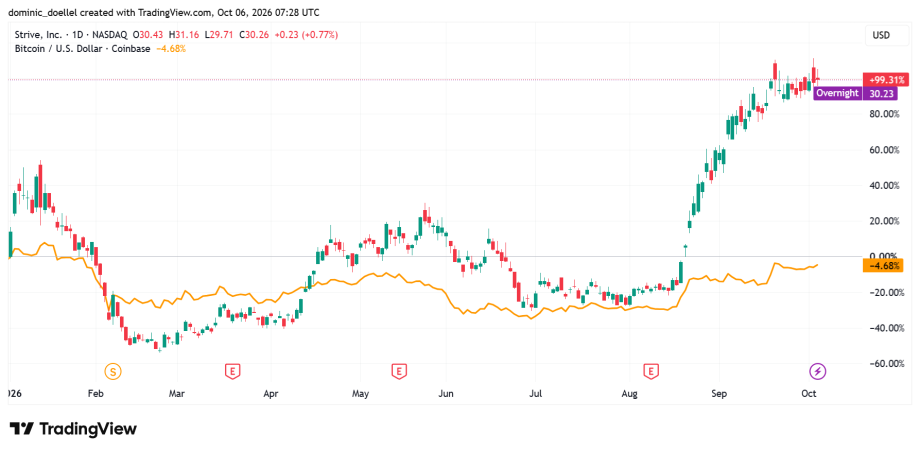The width and height of the screenshot is (920, 453).
Task: Click the 40.00% axis value
Action: [x=883, y=185]
